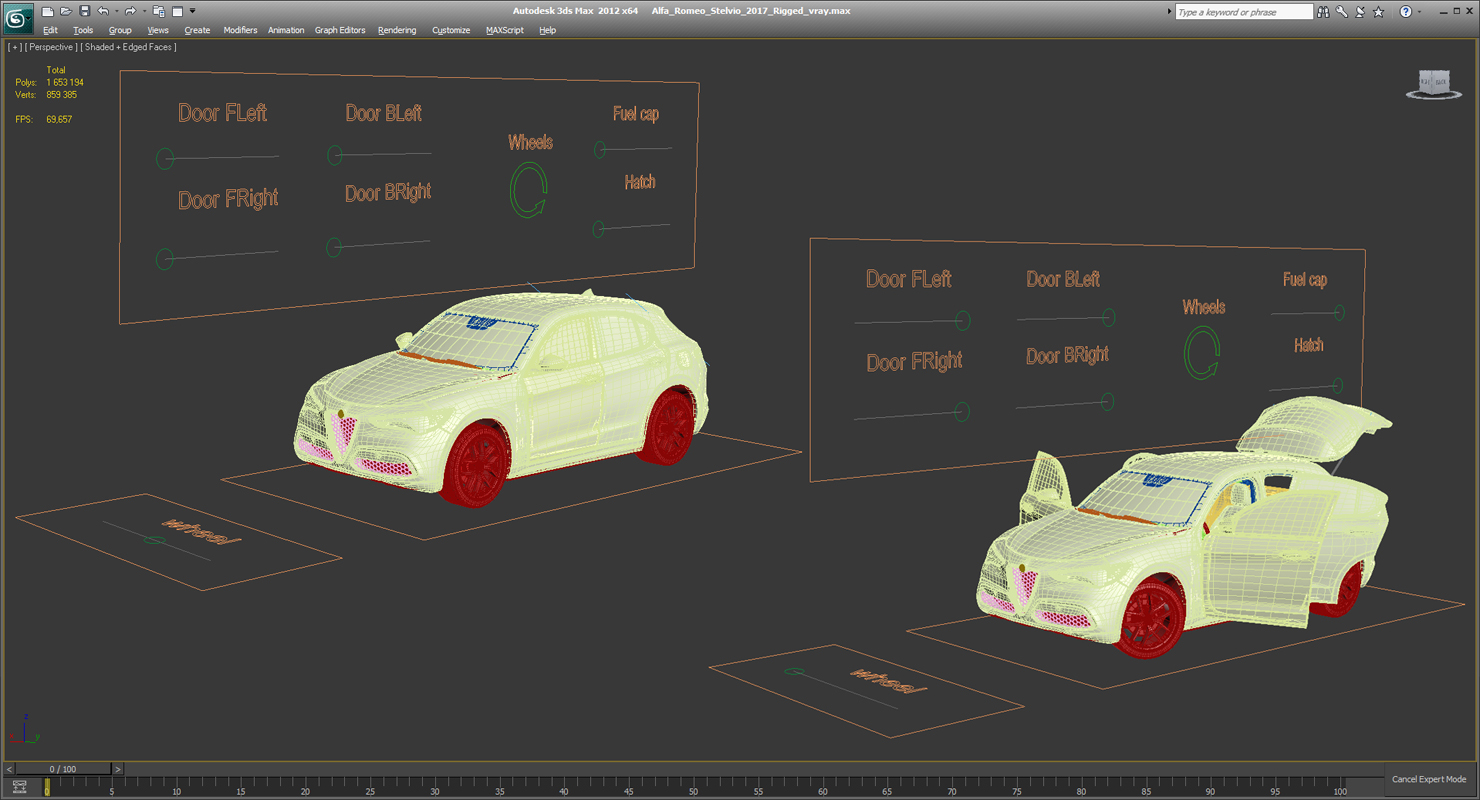
Task: Click the [+] viewport general label
Action: coord(14,47)
